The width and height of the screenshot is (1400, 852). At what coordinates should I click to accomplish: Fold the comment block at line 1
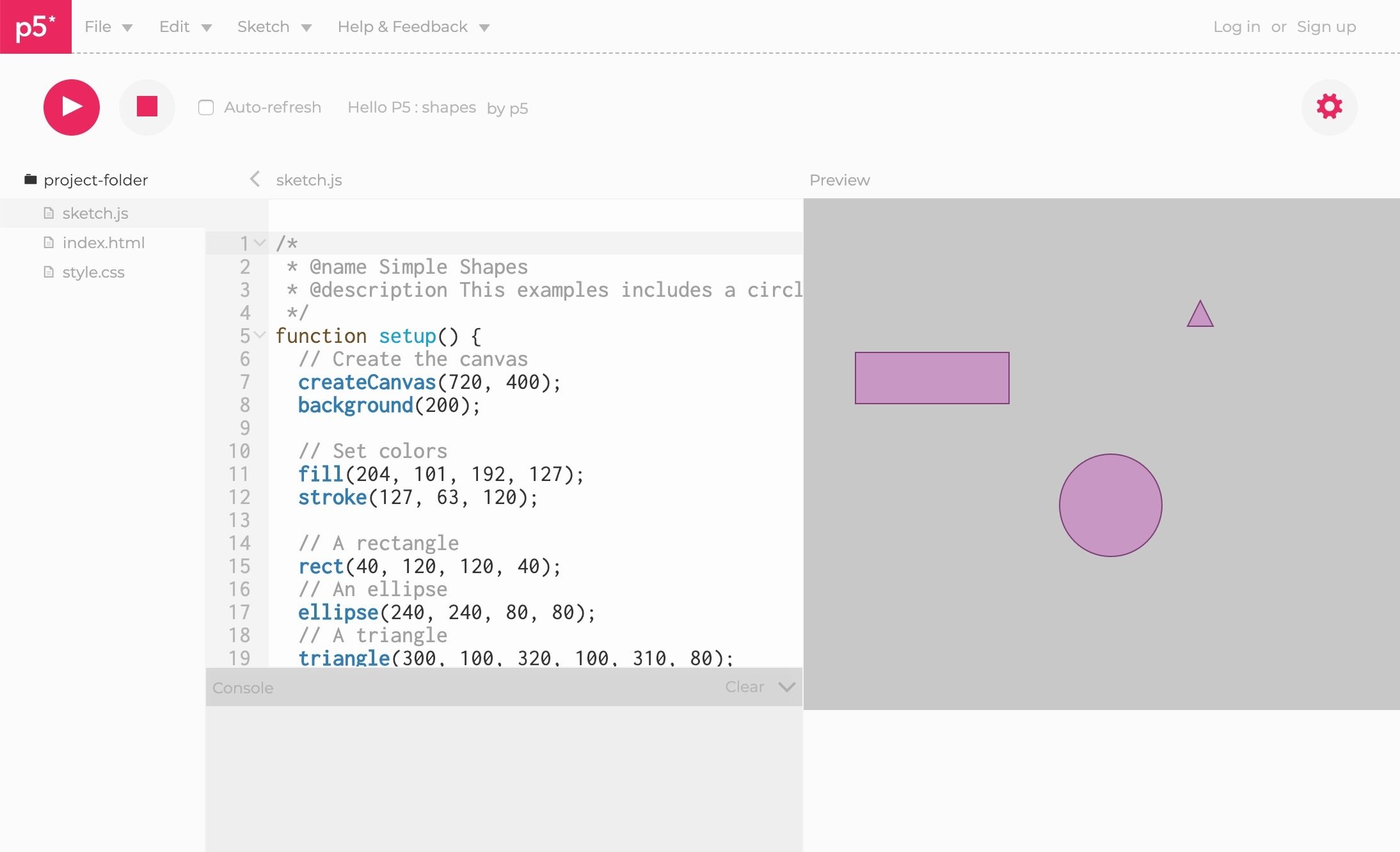tap(259, 243)
